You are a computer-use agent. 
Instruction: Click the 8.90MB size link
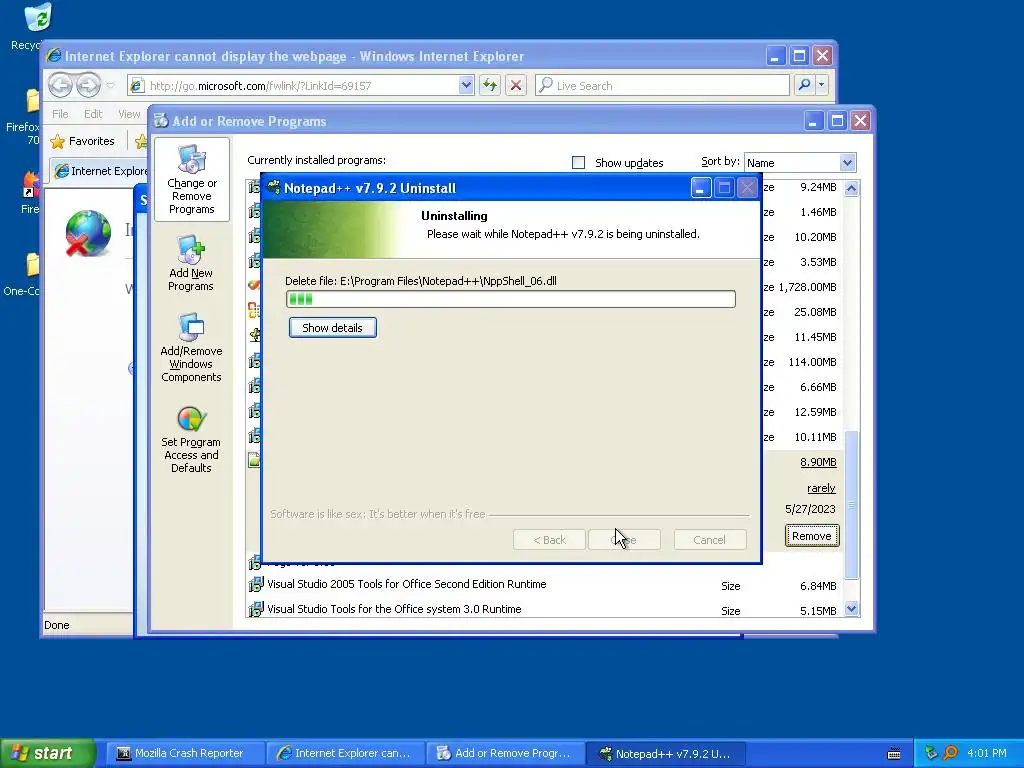coord(818,462)
